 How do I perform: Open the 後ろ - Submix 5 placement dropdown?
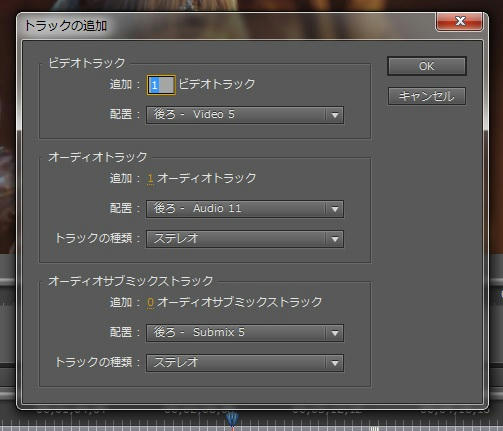pos(245,333)
